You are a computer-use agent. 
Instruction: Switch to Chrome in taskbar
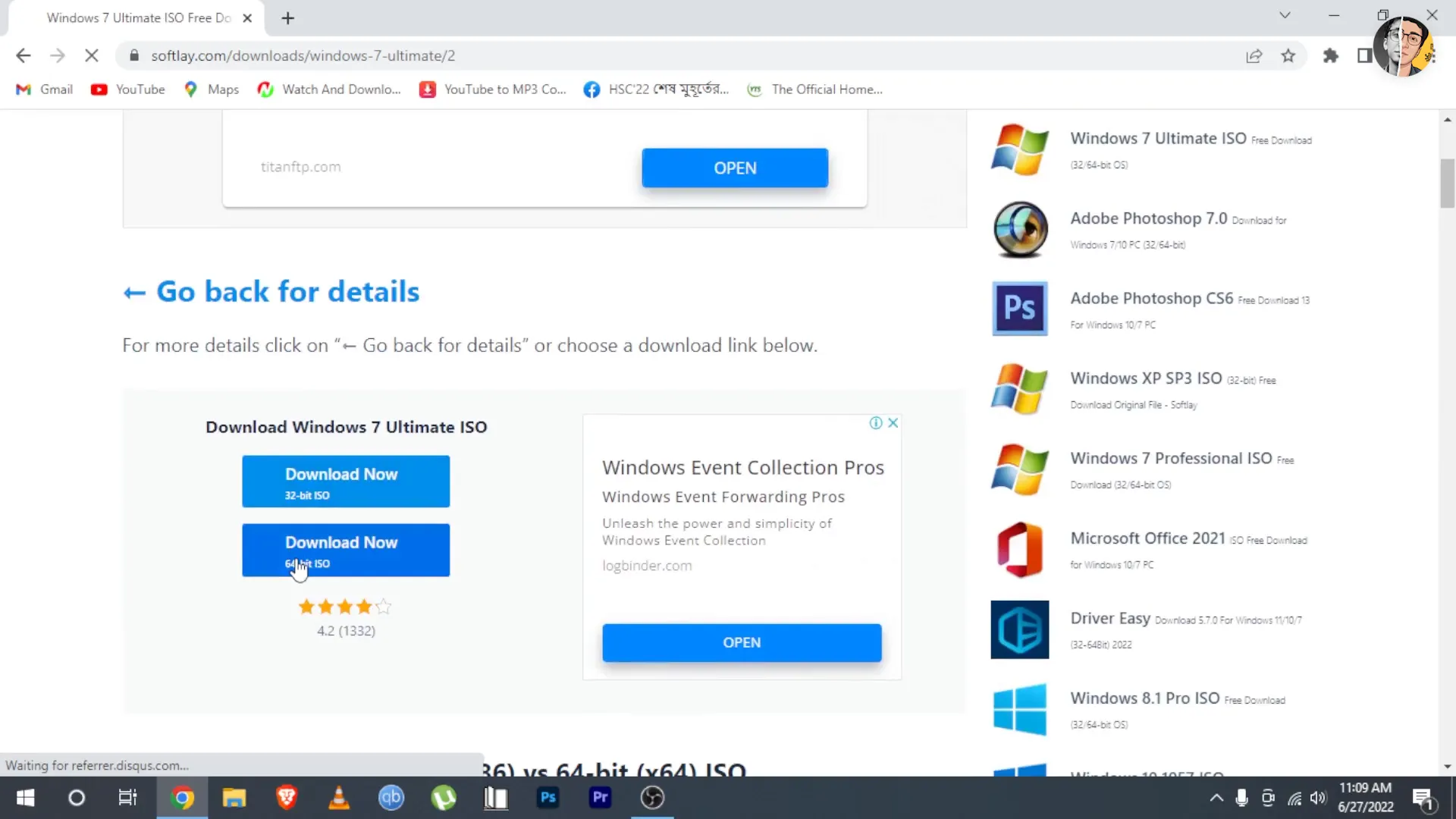[182, 798]
